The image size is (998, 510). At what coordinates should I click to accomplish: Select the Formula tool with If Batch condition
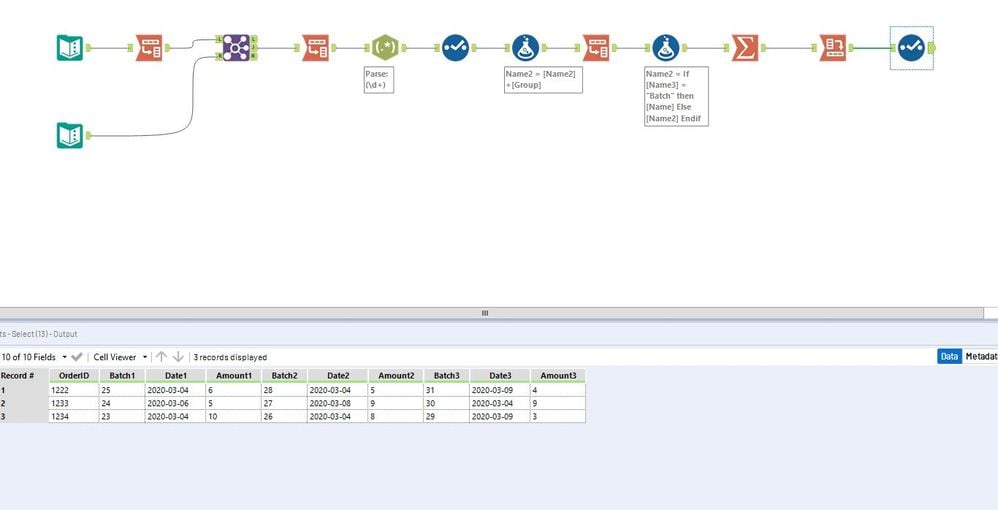666,48
